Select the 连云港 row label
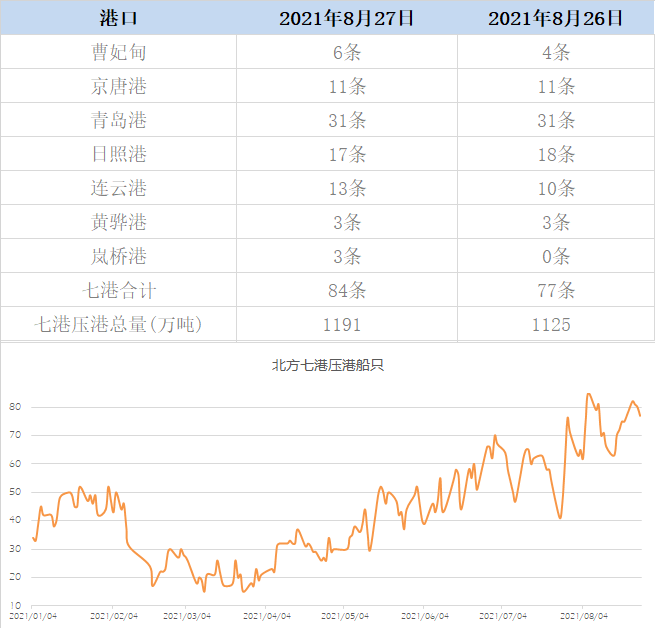 pos(118,188)
